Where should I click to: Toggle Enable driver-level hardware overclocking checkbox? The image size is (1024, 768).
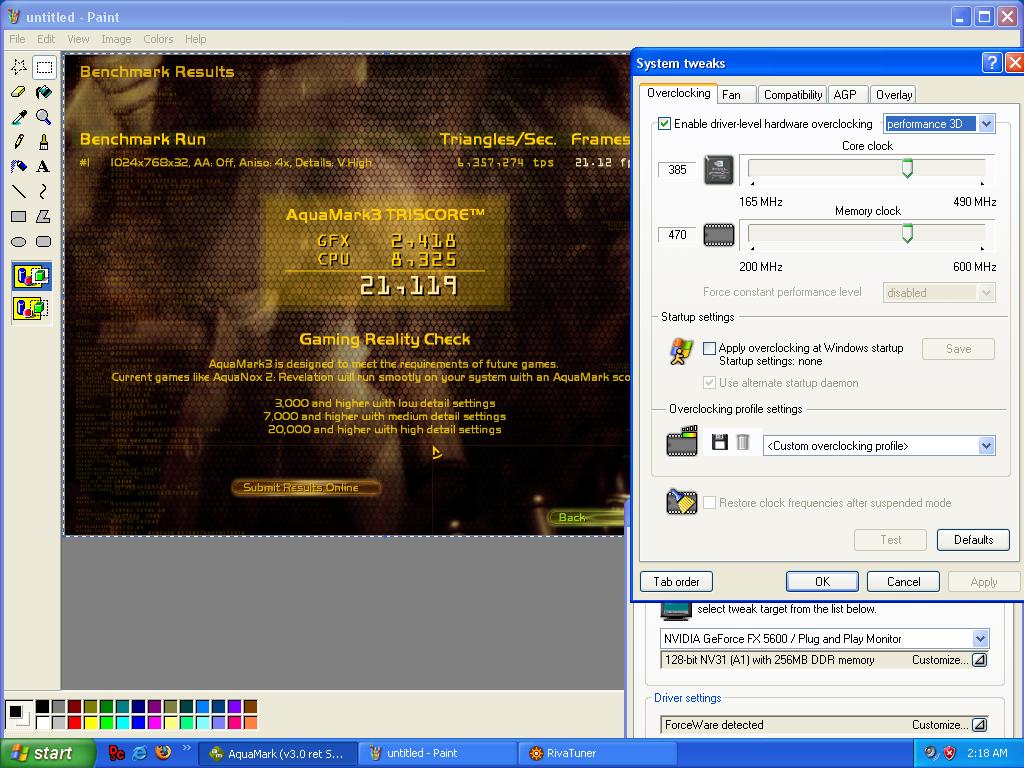tap(665, 123)
